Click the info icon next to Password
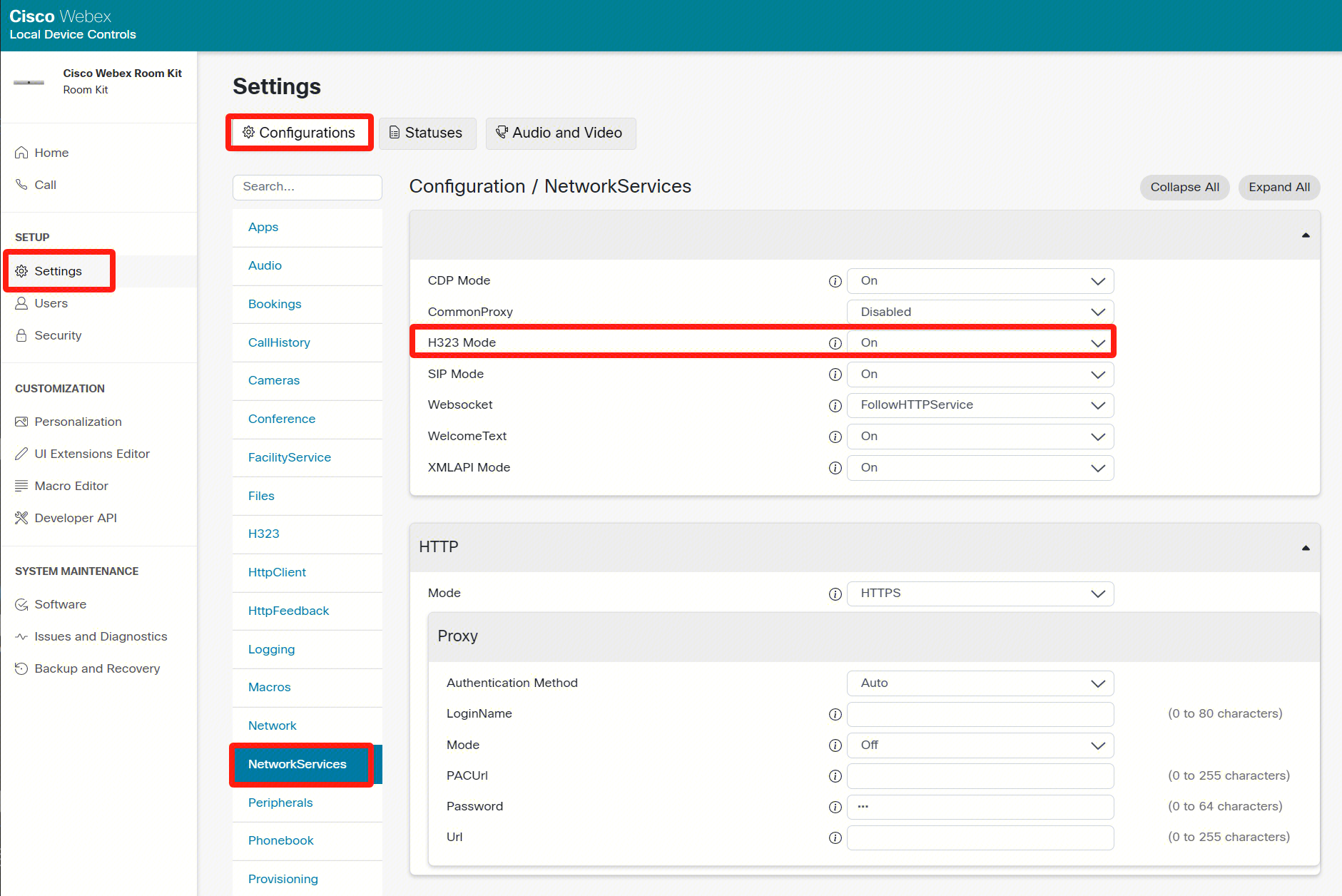The height and width of the screenshot is (896, 1342). pos(835,807)
